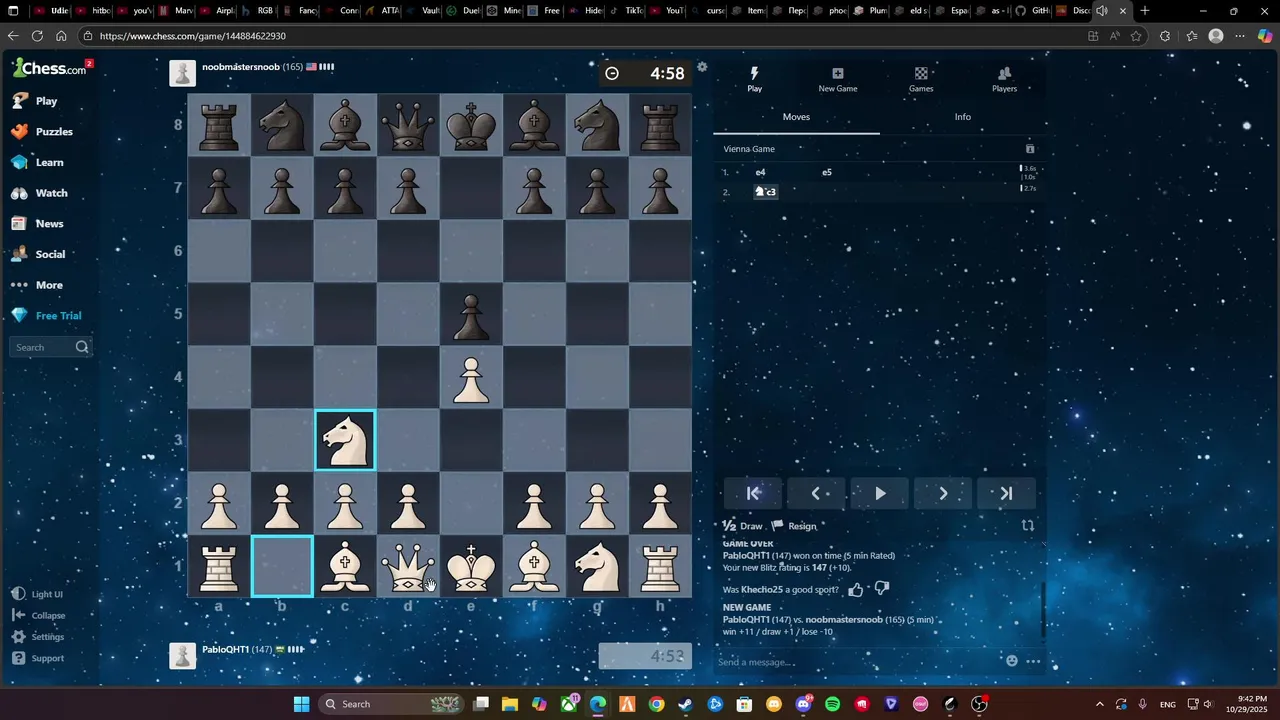Open Windows Start menu
Image resolution: width=1280 pixels, height=720 pixels.
pos(301,704)
